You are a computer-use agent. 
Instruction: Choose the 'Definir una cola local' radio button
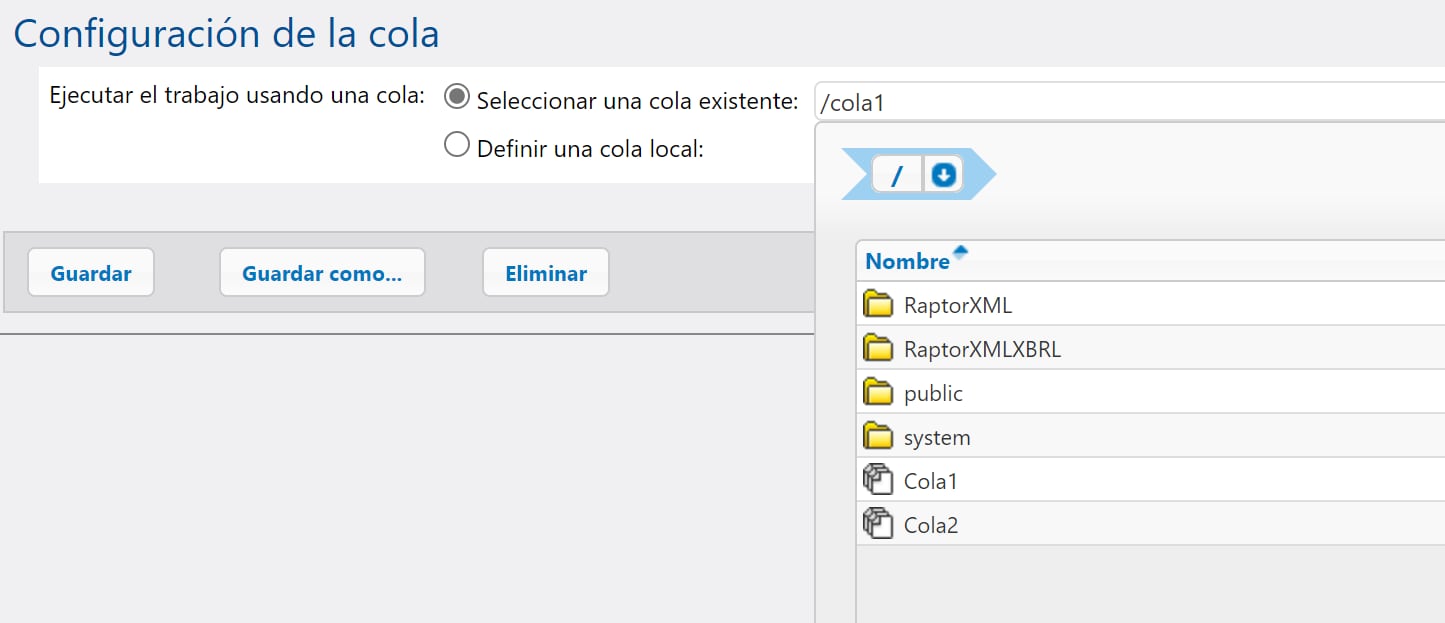coord(456,146)
